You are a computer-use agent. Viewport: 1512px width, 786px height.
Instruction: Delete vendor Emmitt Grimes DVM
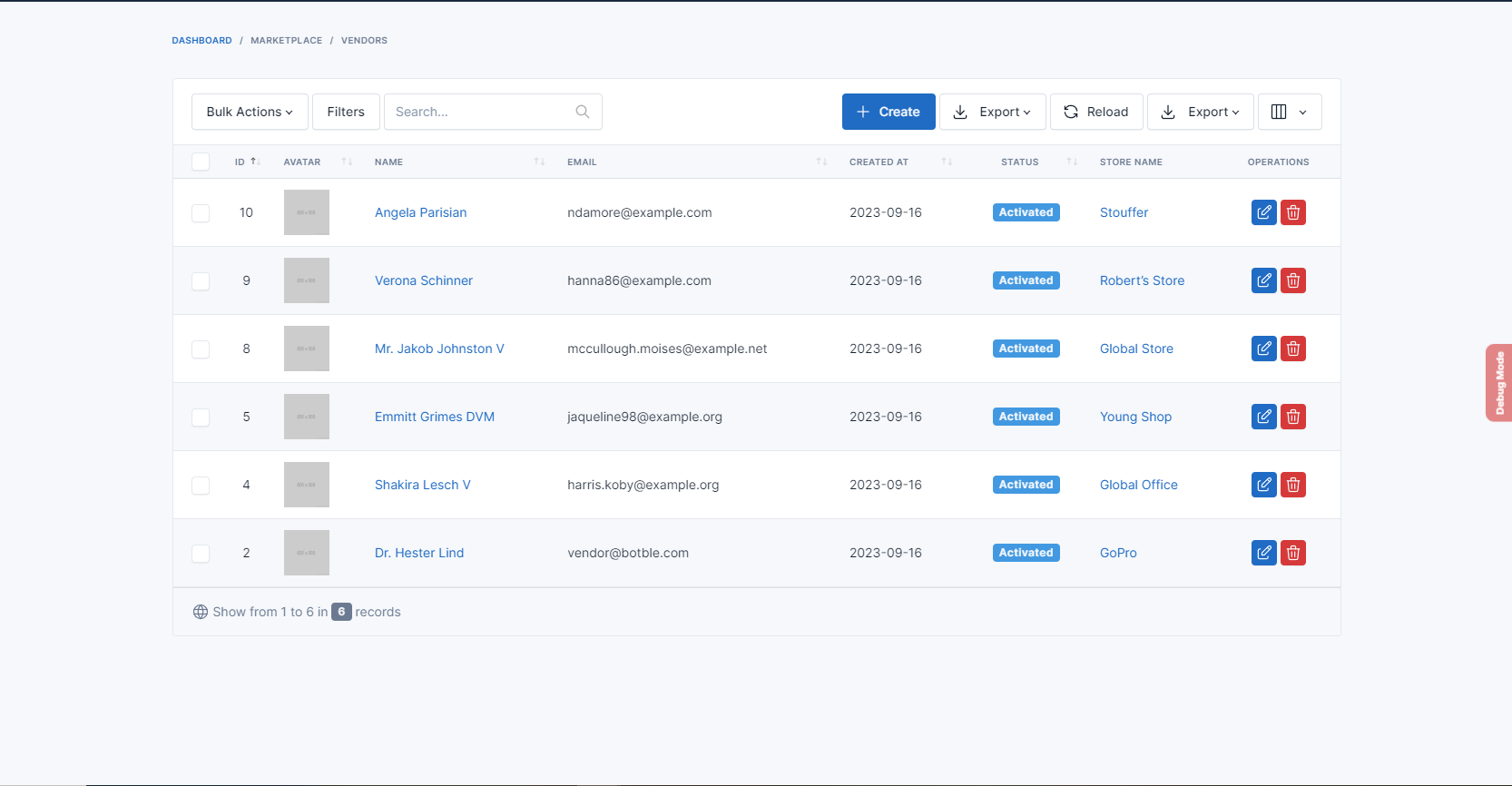point(1293,417)
